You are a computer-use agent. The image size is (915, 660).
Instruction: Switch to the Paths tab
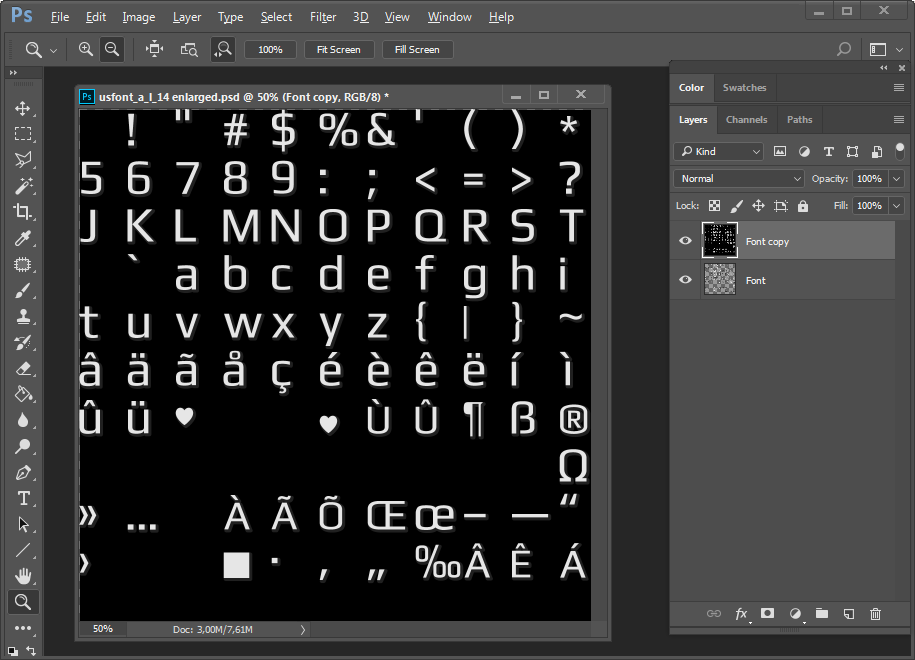(x=799, y=120)
